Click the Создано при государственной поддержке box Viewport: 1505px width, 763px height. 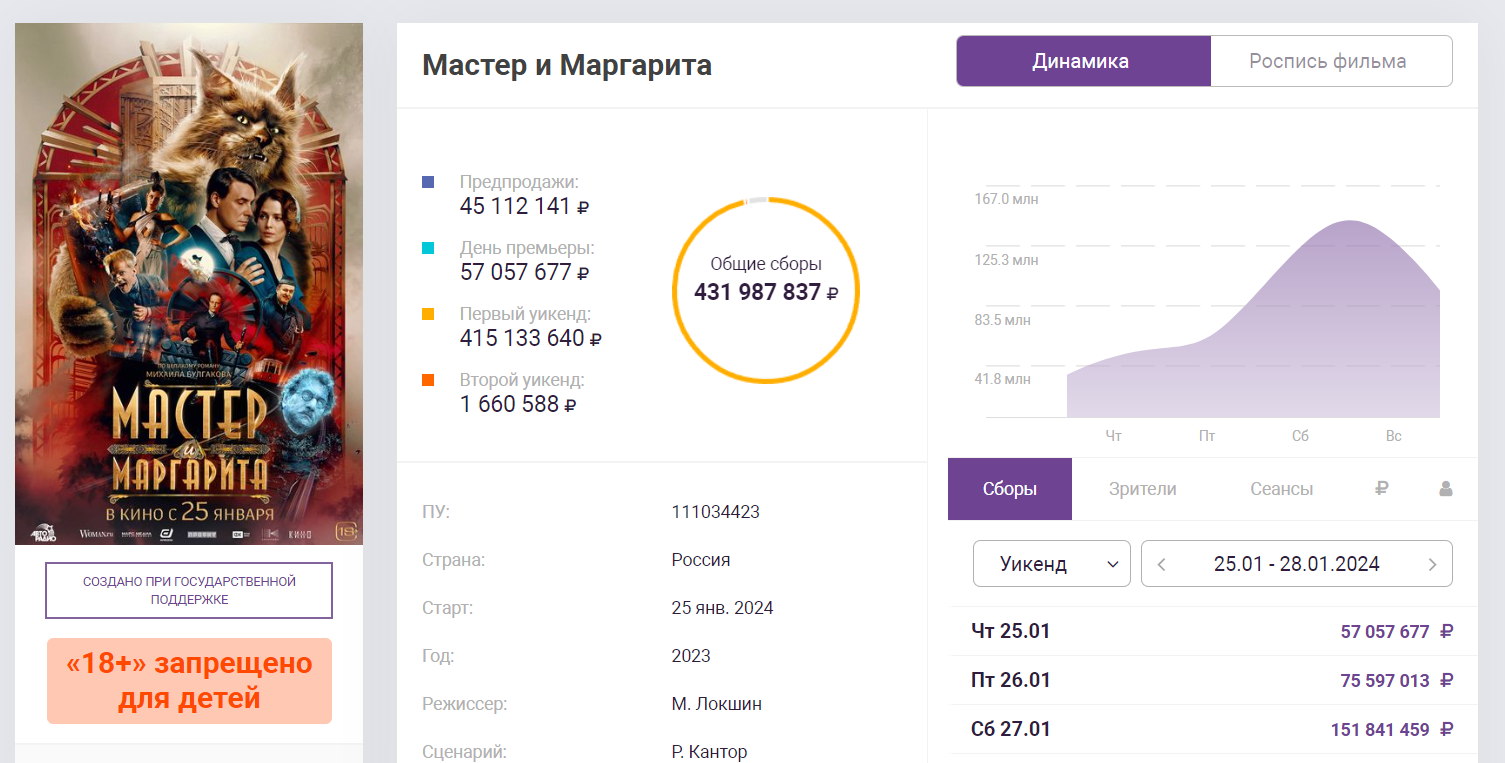(x=189, y=590)
